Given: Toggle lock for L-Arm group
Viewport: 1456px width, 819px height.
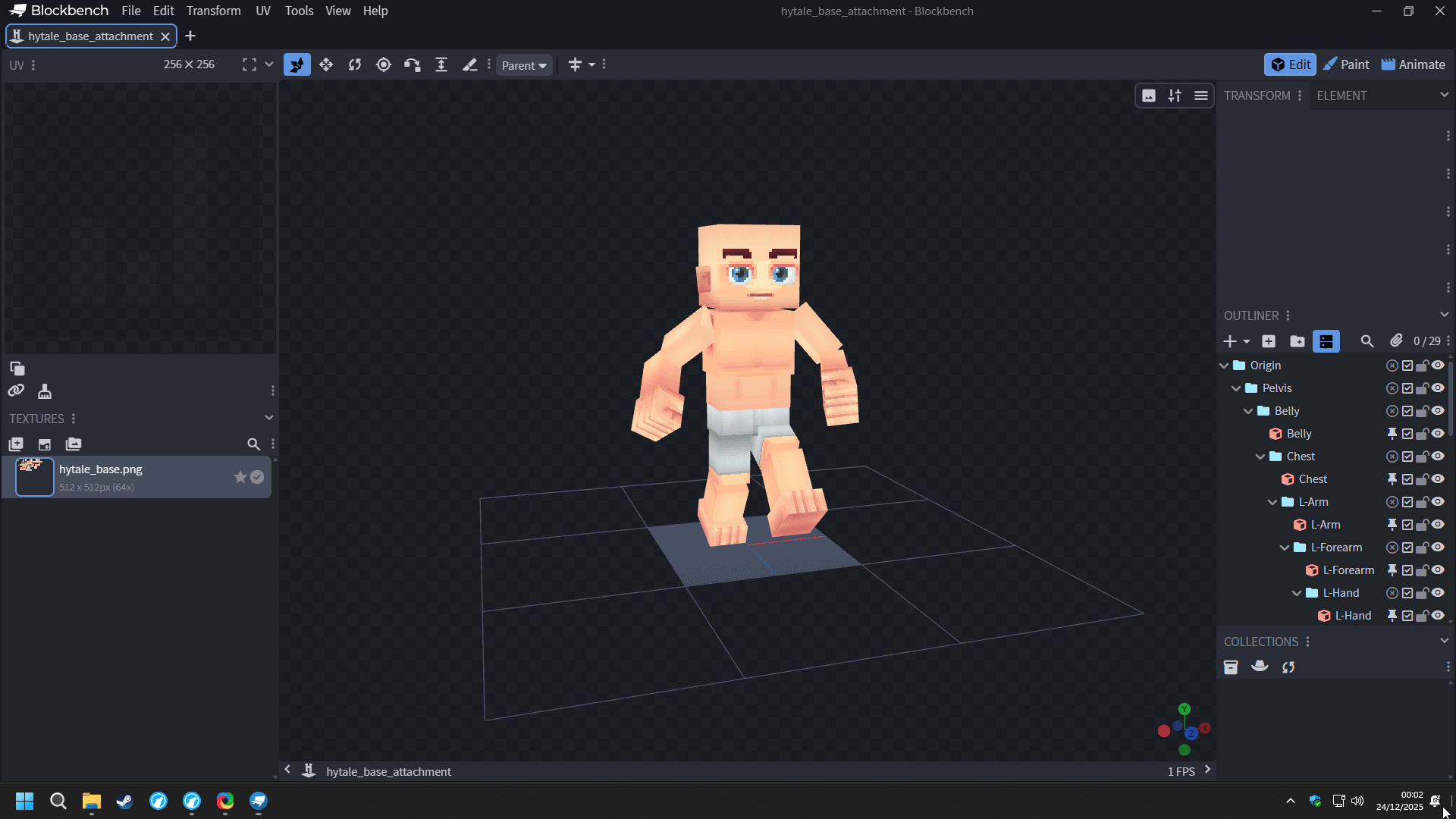Looking at the screenshot, I should (x=1423, y=502).
